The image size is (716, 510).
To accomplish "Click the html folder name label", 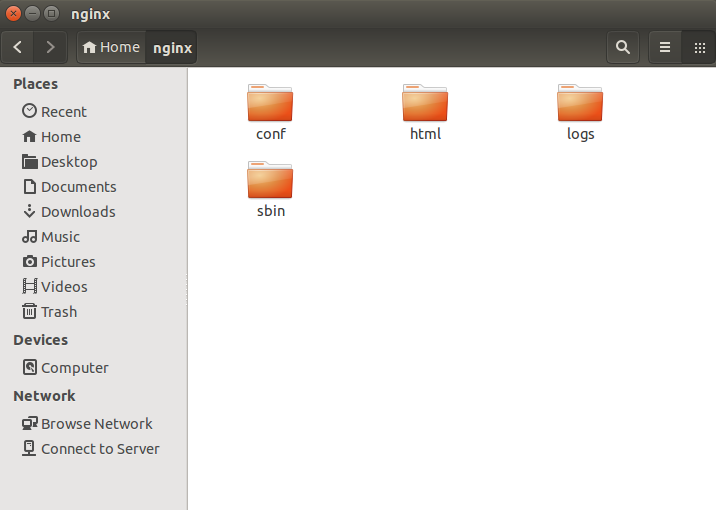I will pos(425,134).
